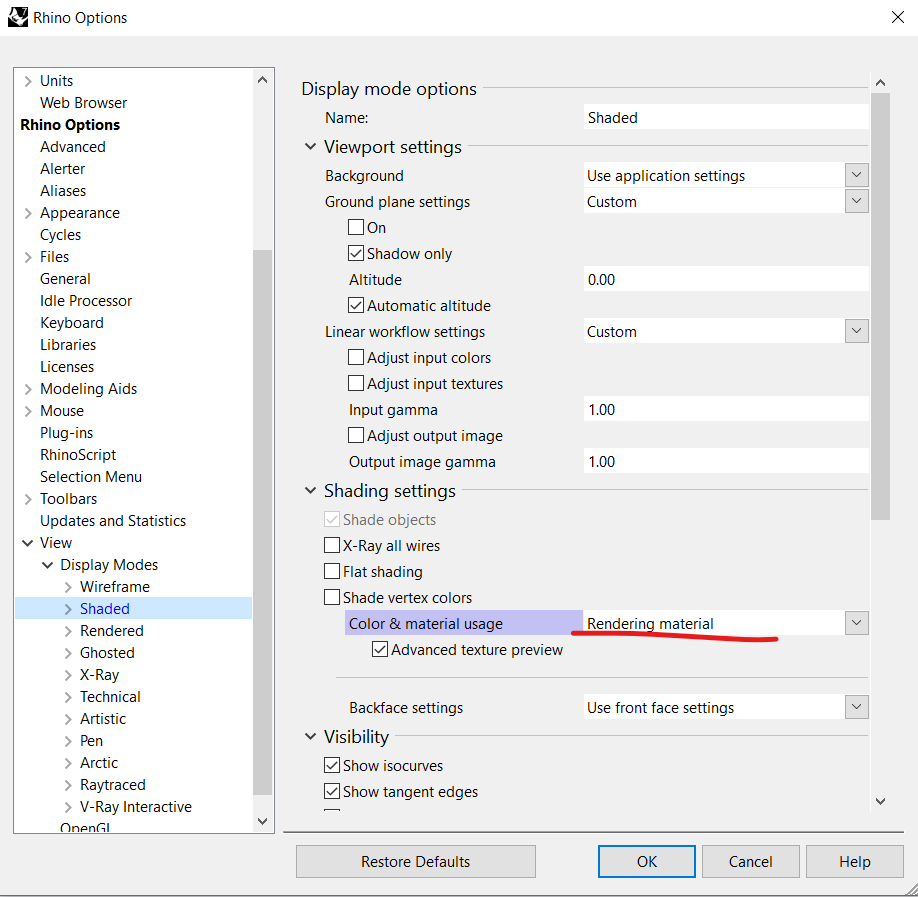Select Licenses in options tree
This screenshot has height=897, width=918.
(67, 367)
